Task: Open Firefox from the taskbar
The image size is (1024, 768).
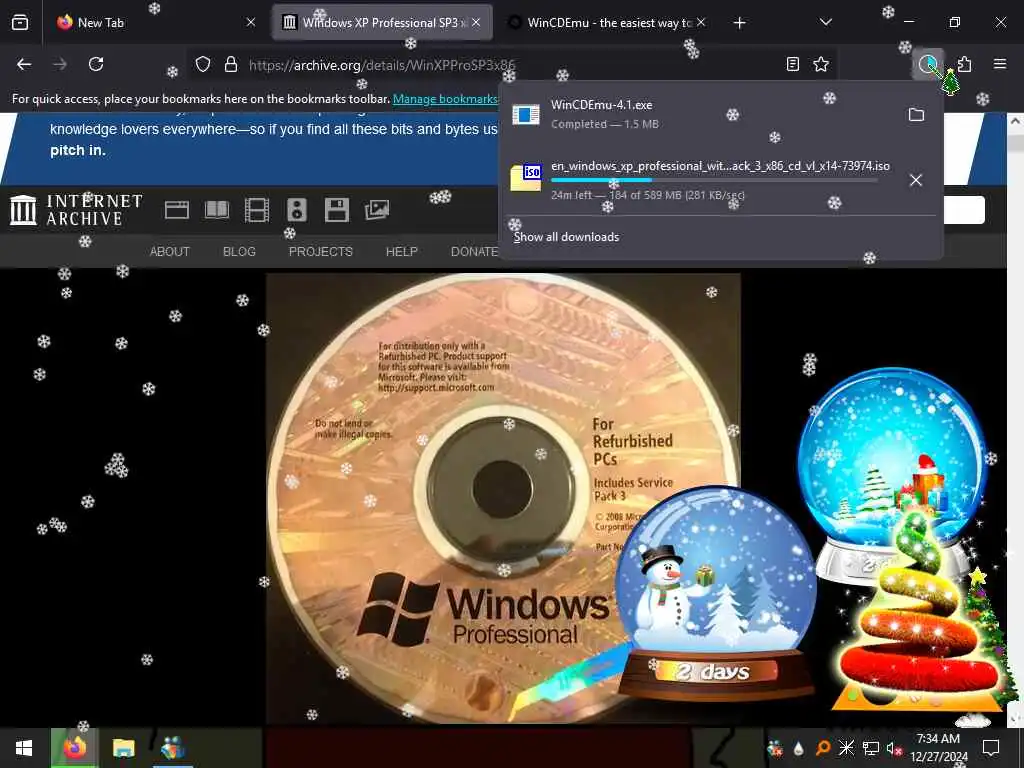Action: pyautogui.click(x=74, y=748)
